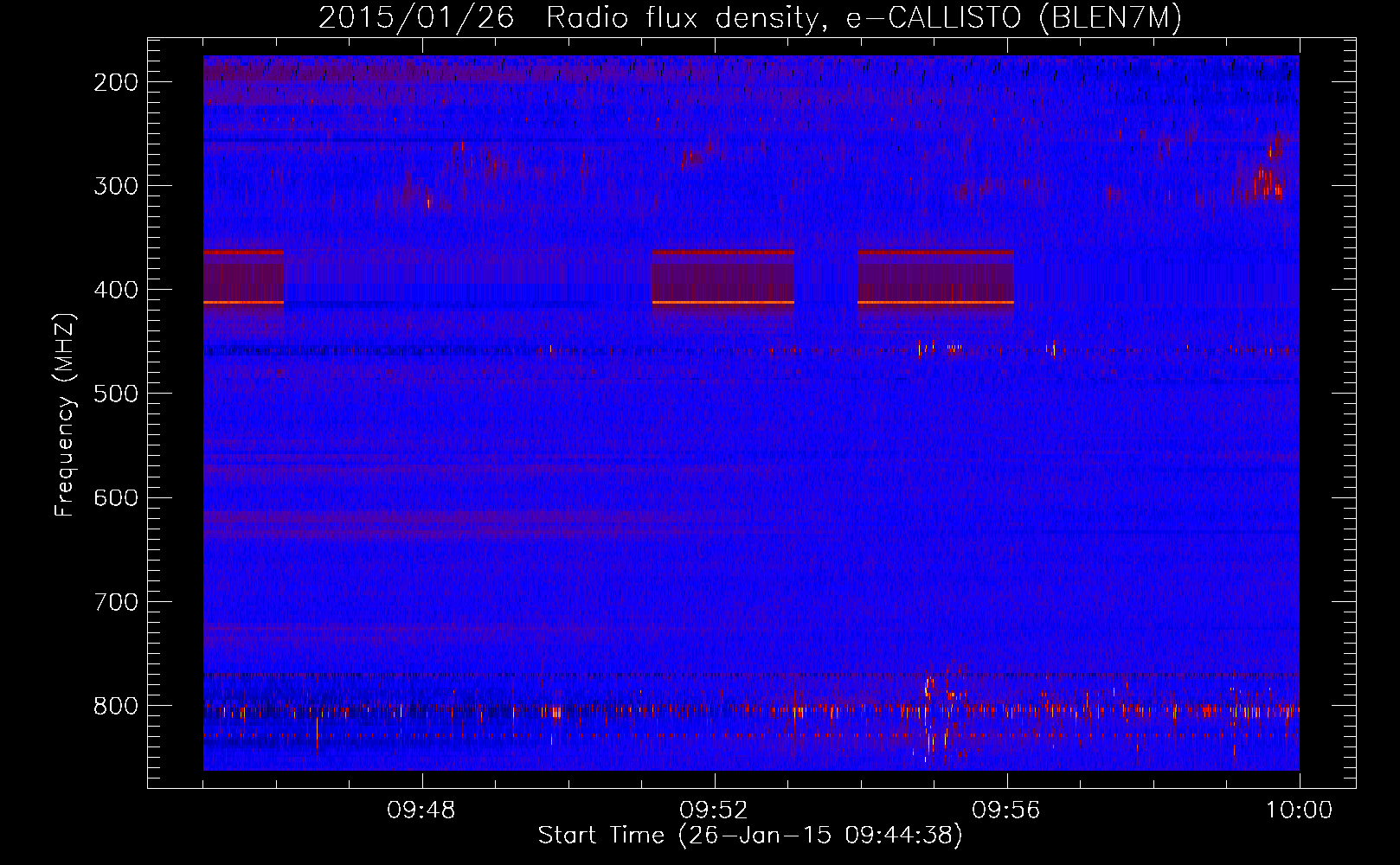1400x865 pixels.
Task: Click the 600 frequency tick label
Action: 116,497
